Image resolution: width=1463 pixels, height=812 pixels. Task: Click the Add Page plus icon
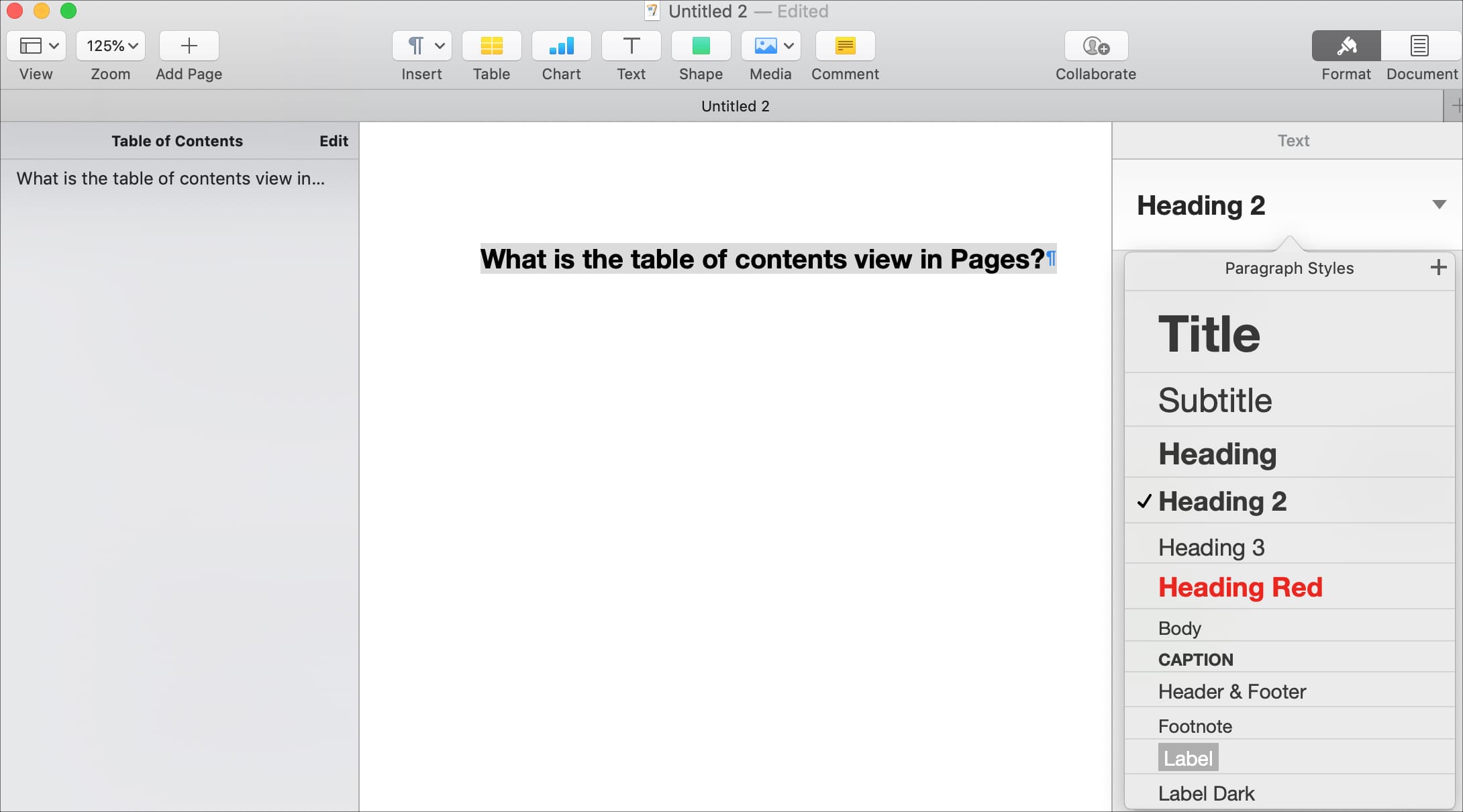189,46
